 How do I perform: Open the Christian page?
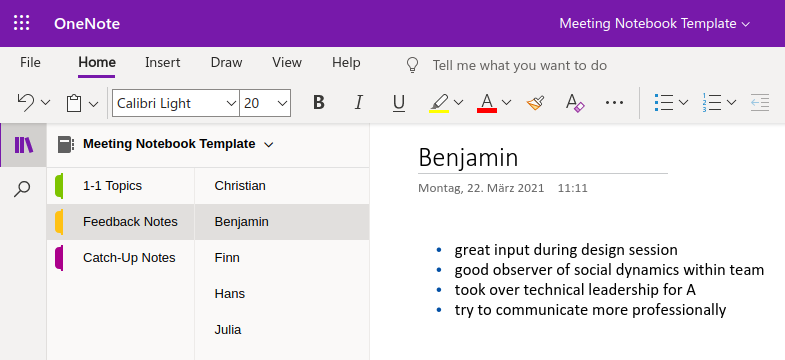pos(282,186)
